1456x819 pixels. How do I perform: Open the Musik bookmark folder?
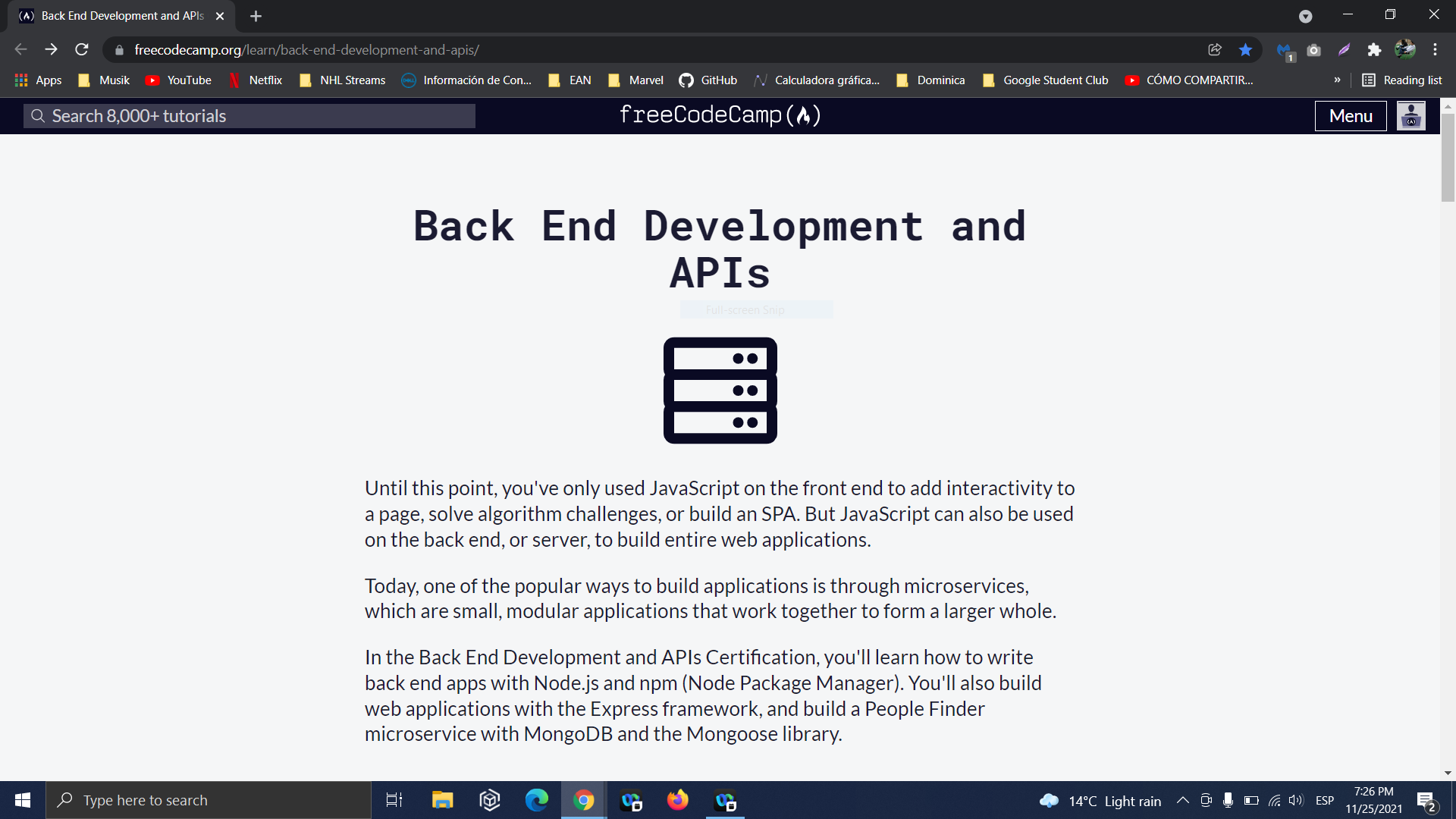(x=104, y=80)
